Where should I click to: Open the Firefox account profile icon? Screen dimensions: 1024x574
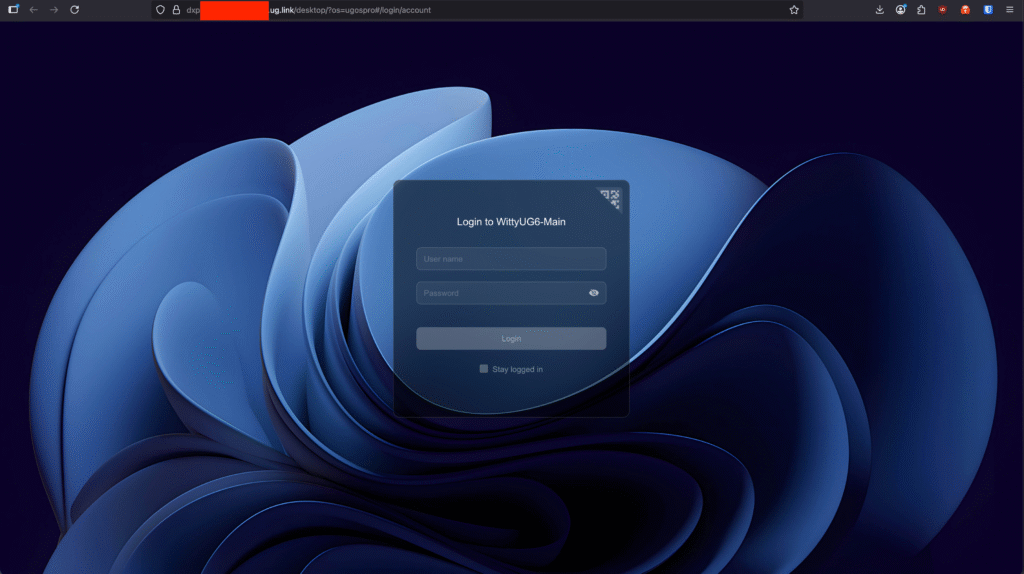(901, 10)
